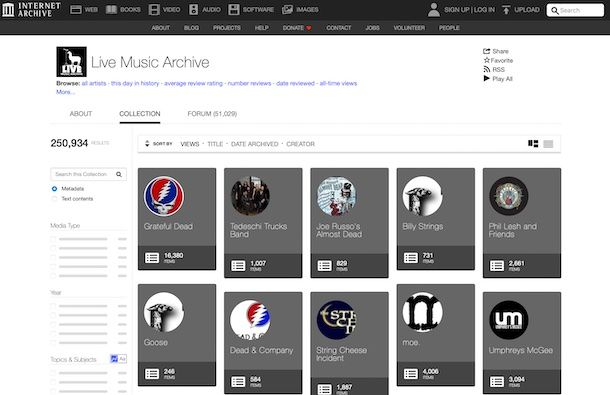Switch to tile view layout icon
The image size is (610, 395).
(x=533, y=144)
